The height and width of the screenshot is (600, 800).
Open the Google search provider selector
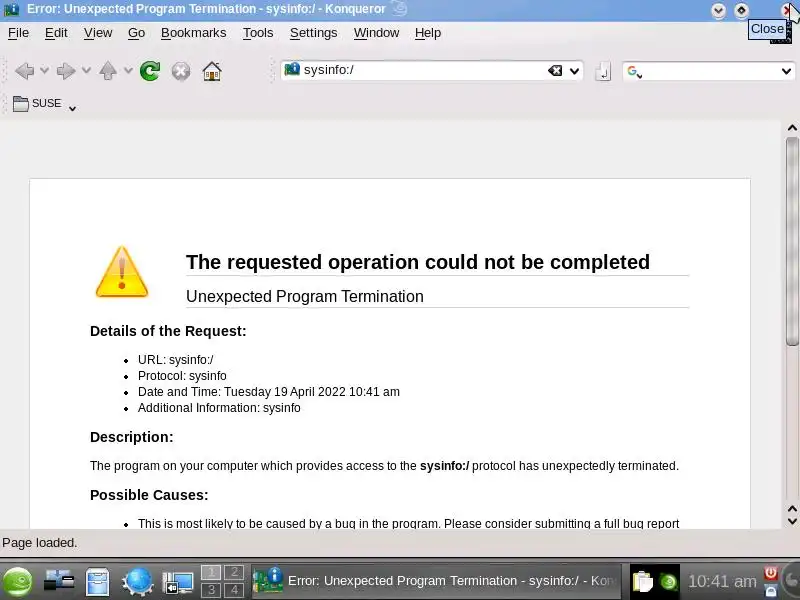coord(634,71)
